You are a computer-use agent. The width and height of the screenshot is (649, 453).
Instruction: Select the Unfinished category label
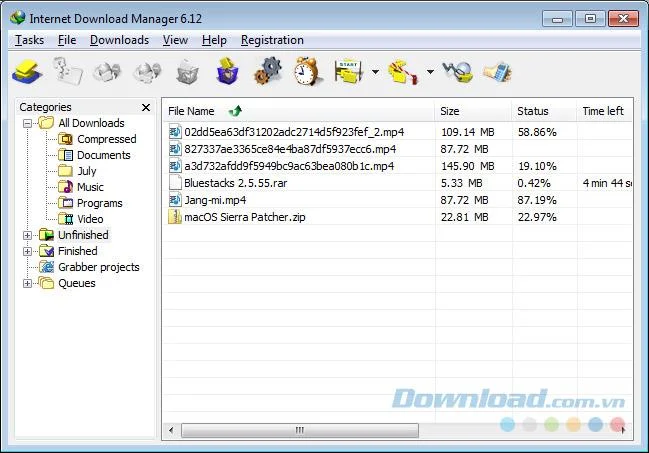(83, 235)
